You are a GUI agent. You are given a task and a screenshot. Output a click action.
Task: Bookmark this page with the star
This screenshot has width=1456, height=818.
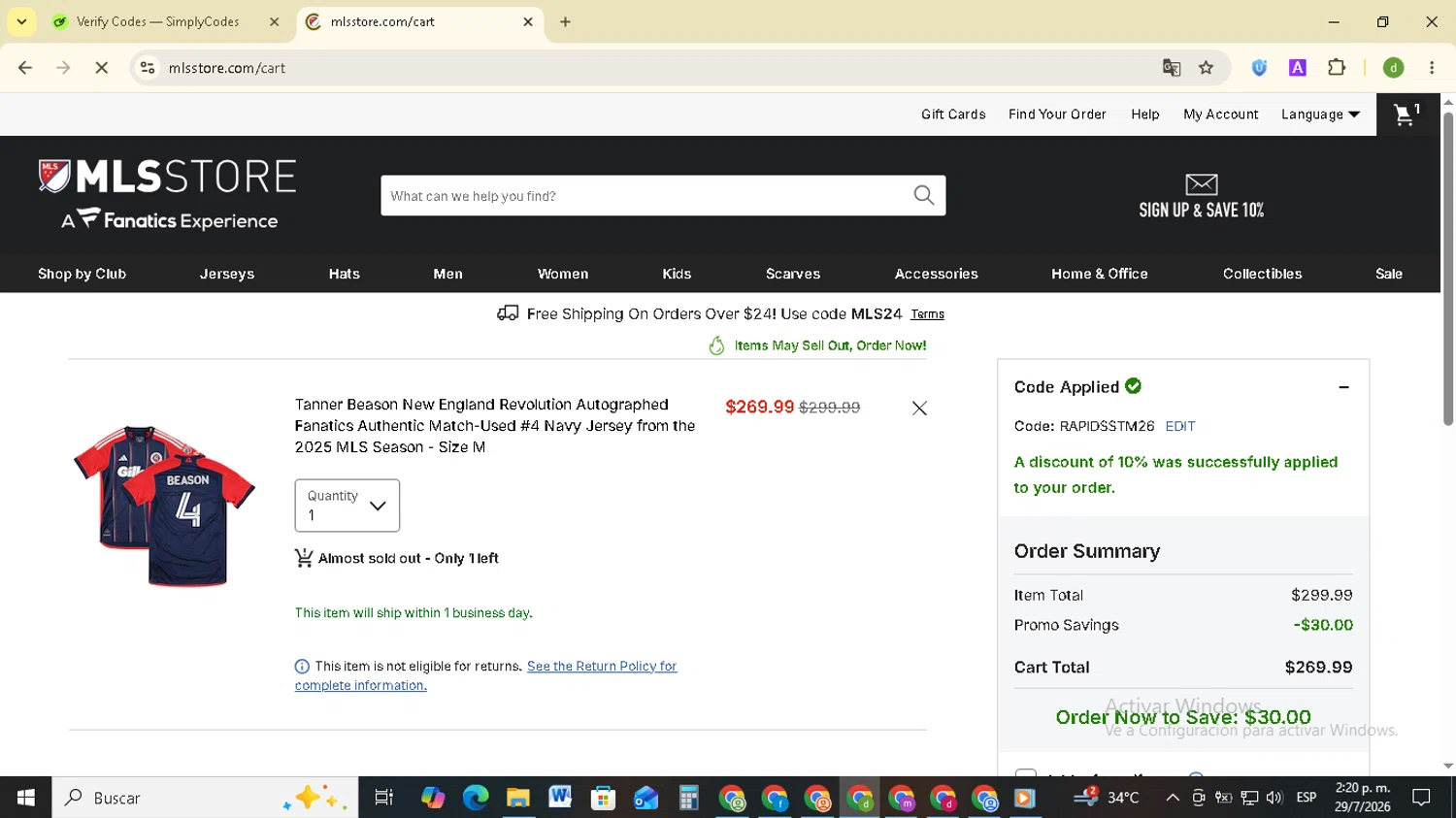[x=1207, y=68]
